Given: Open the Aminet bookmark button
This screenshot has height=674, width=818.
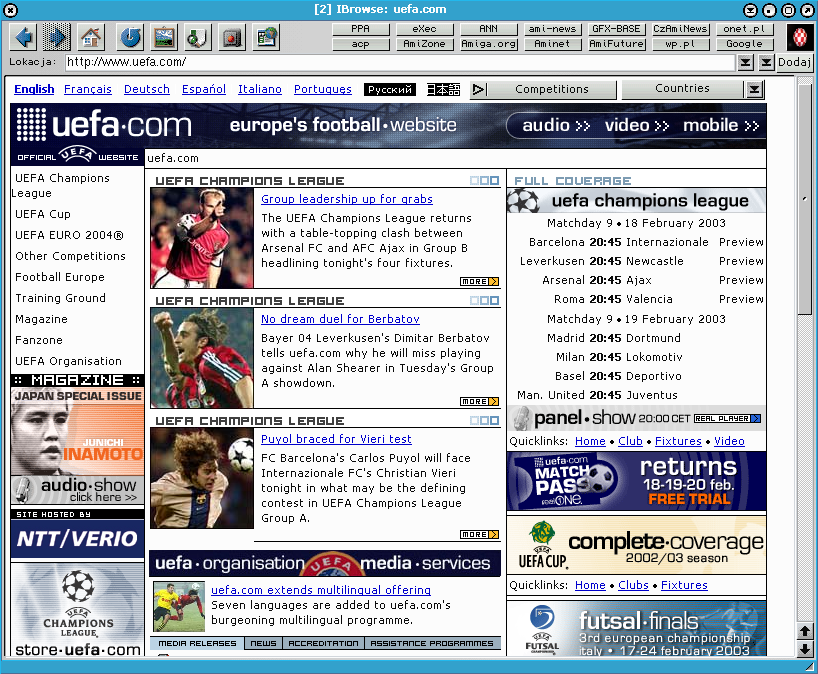Looking at the screenshot, I should 552,44.
